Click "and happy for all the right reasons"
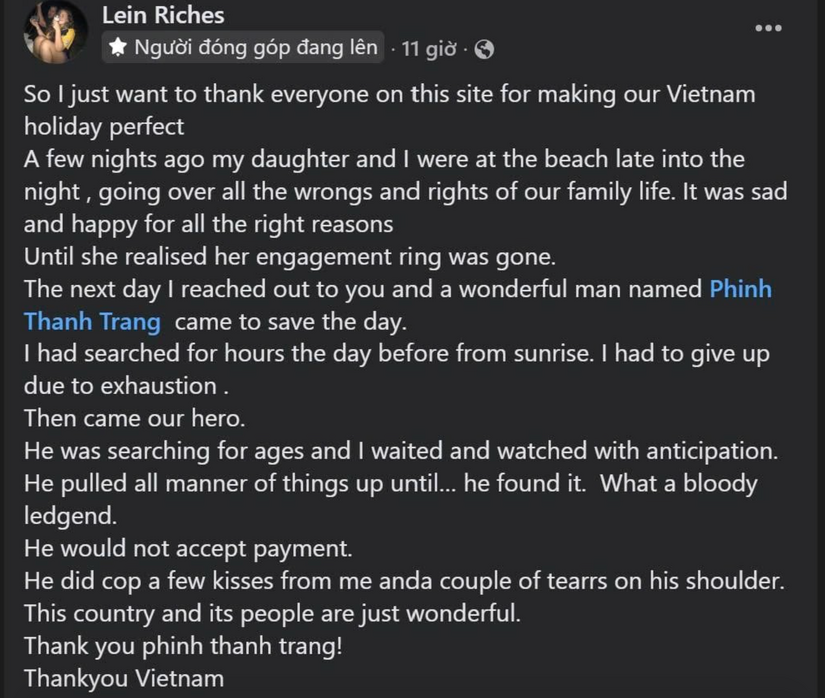Viewport: 825px width, 698px height. pyautogui.click(x=208, y=225)
